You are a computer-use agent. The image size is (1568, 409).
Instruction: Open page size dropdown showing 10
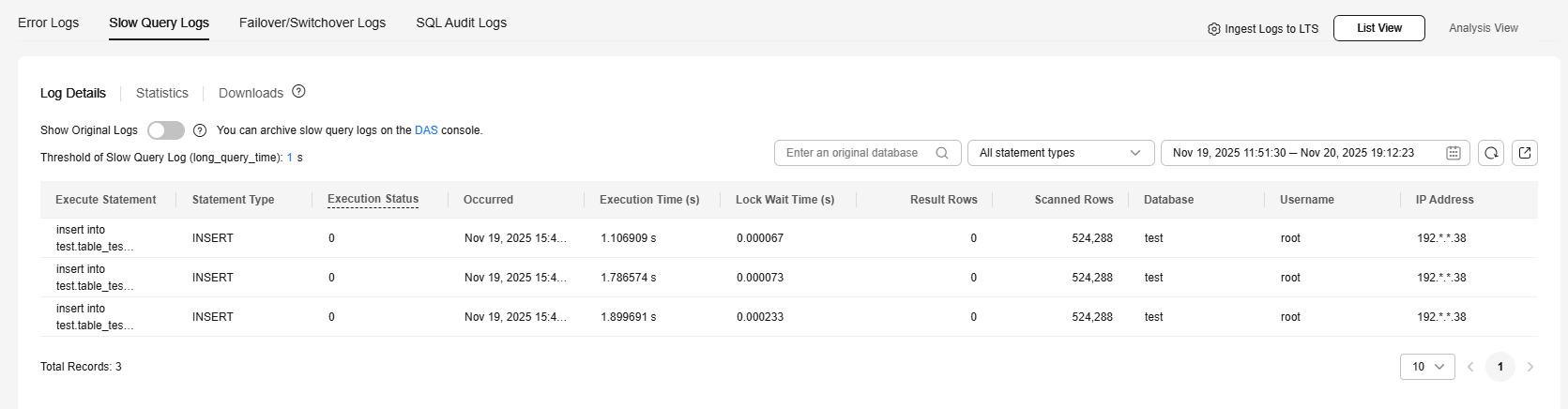pos(1426,367)
